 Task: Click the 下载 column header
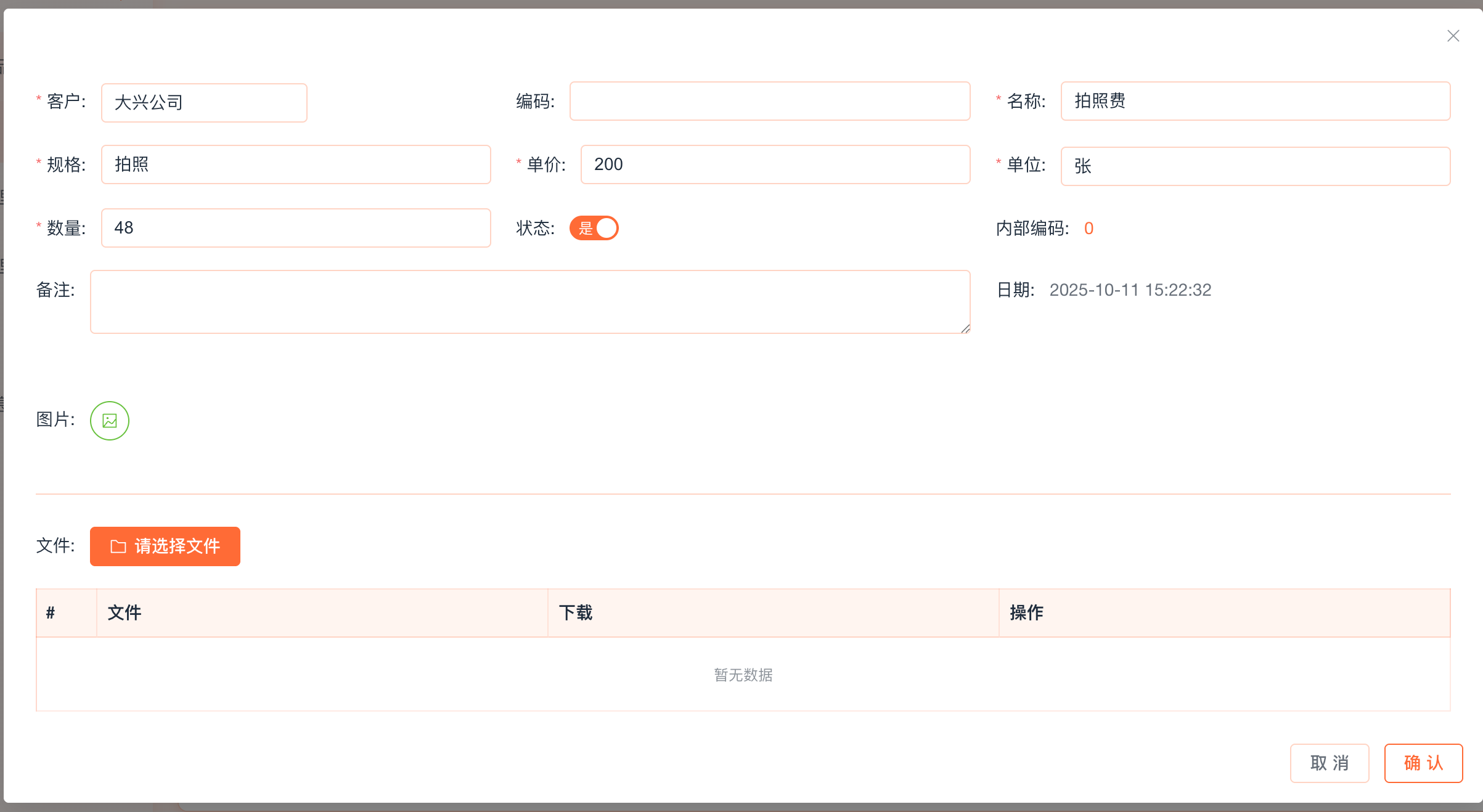point(576,612)
